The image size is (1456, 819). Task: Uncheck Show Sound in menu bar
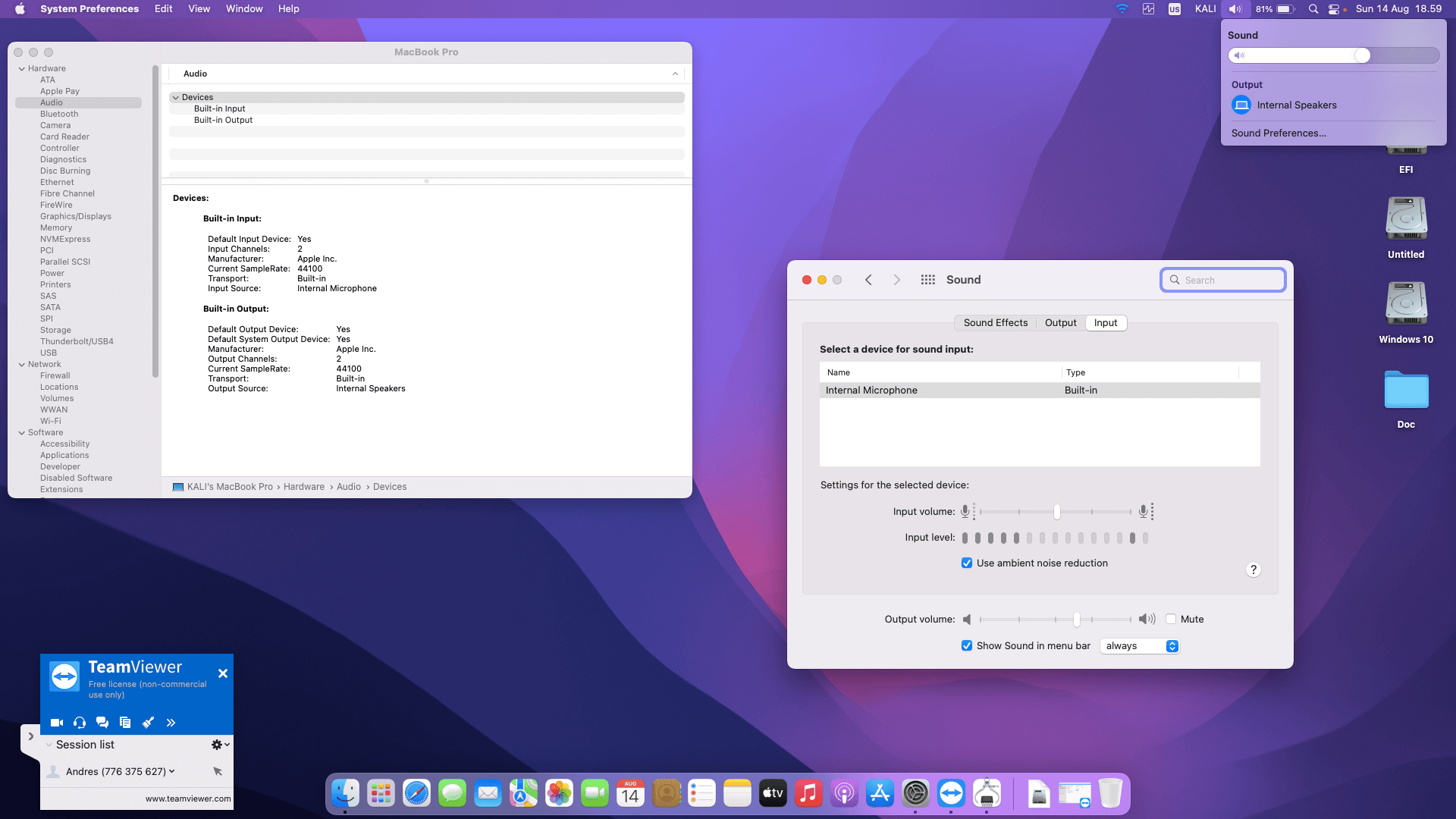[x=967, y=645]
